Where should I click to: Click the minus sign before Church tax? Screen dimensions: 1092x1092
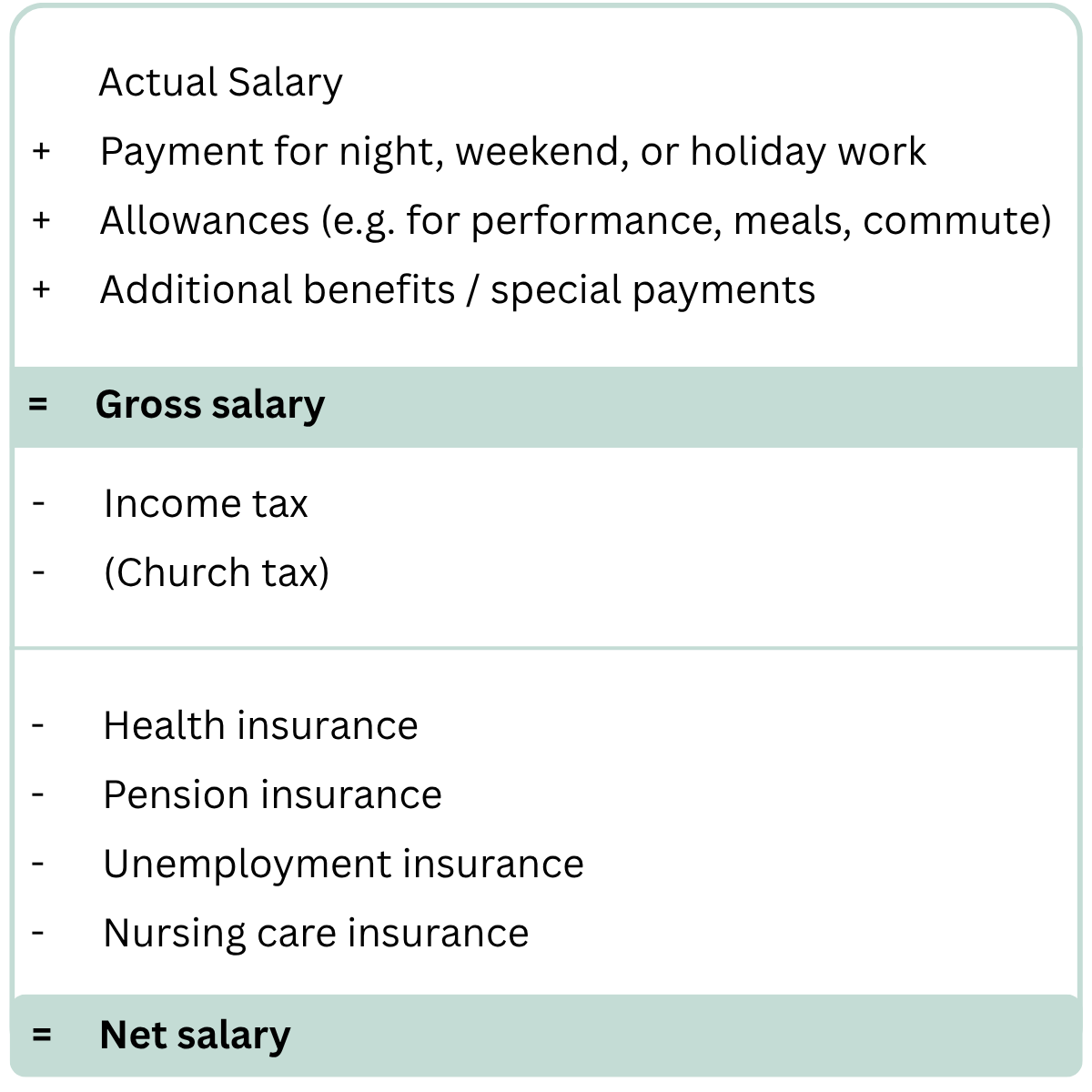point(38,571)
